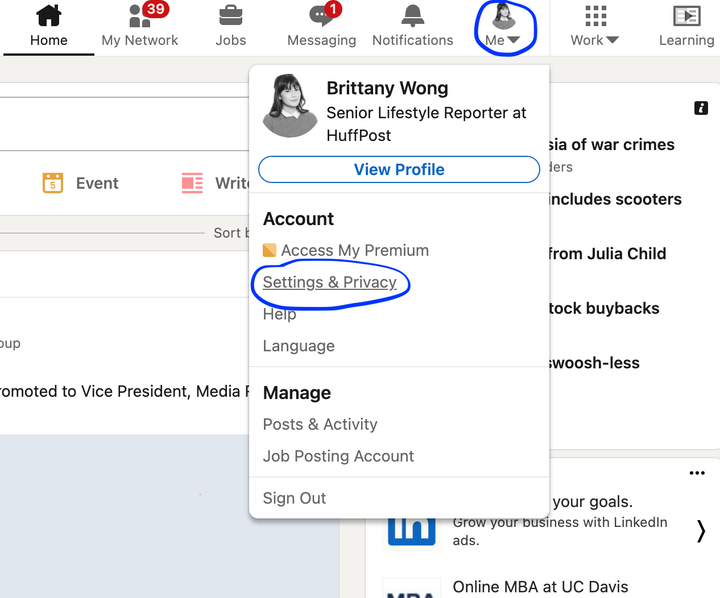The image size is (720, 598).
Task: Click the Write article icon
Action: pos(192,183)
